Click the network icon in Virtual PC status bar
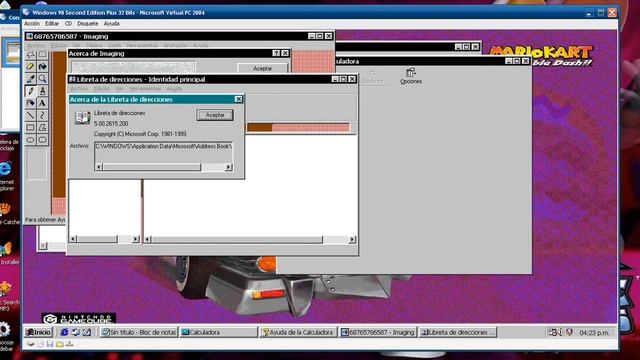Viewport: 640px width, 360px height. click(x=69, y=344)
